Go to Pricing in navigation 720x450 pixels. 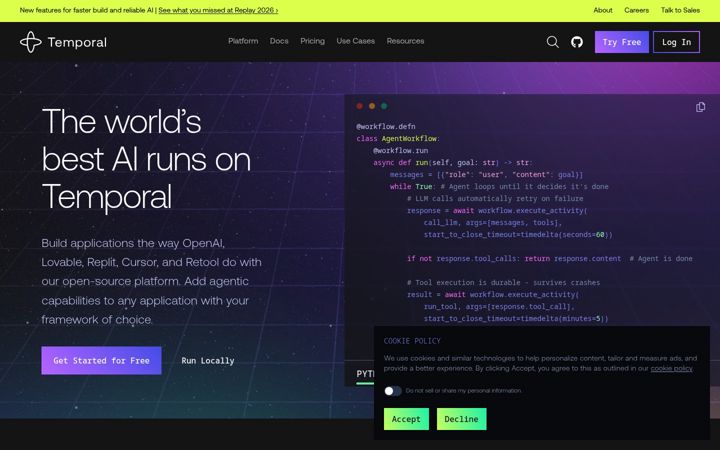[x=312, y=41]
